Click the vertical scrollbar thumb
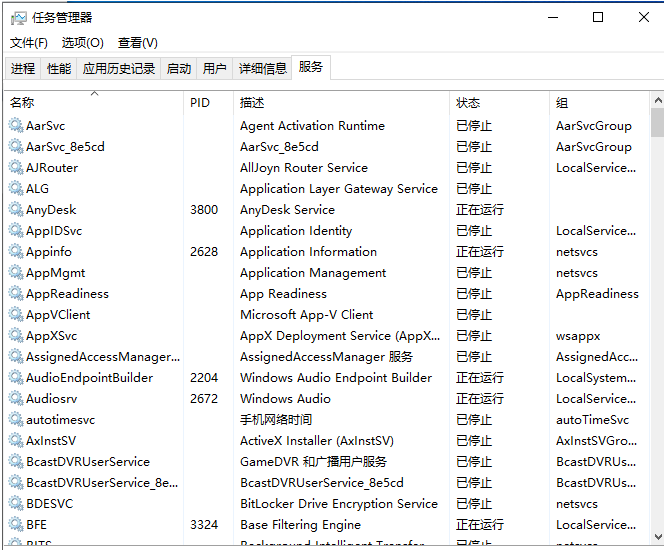Image resolution: width=664 pixels, height=550 pixels. [x=657, y=122]
